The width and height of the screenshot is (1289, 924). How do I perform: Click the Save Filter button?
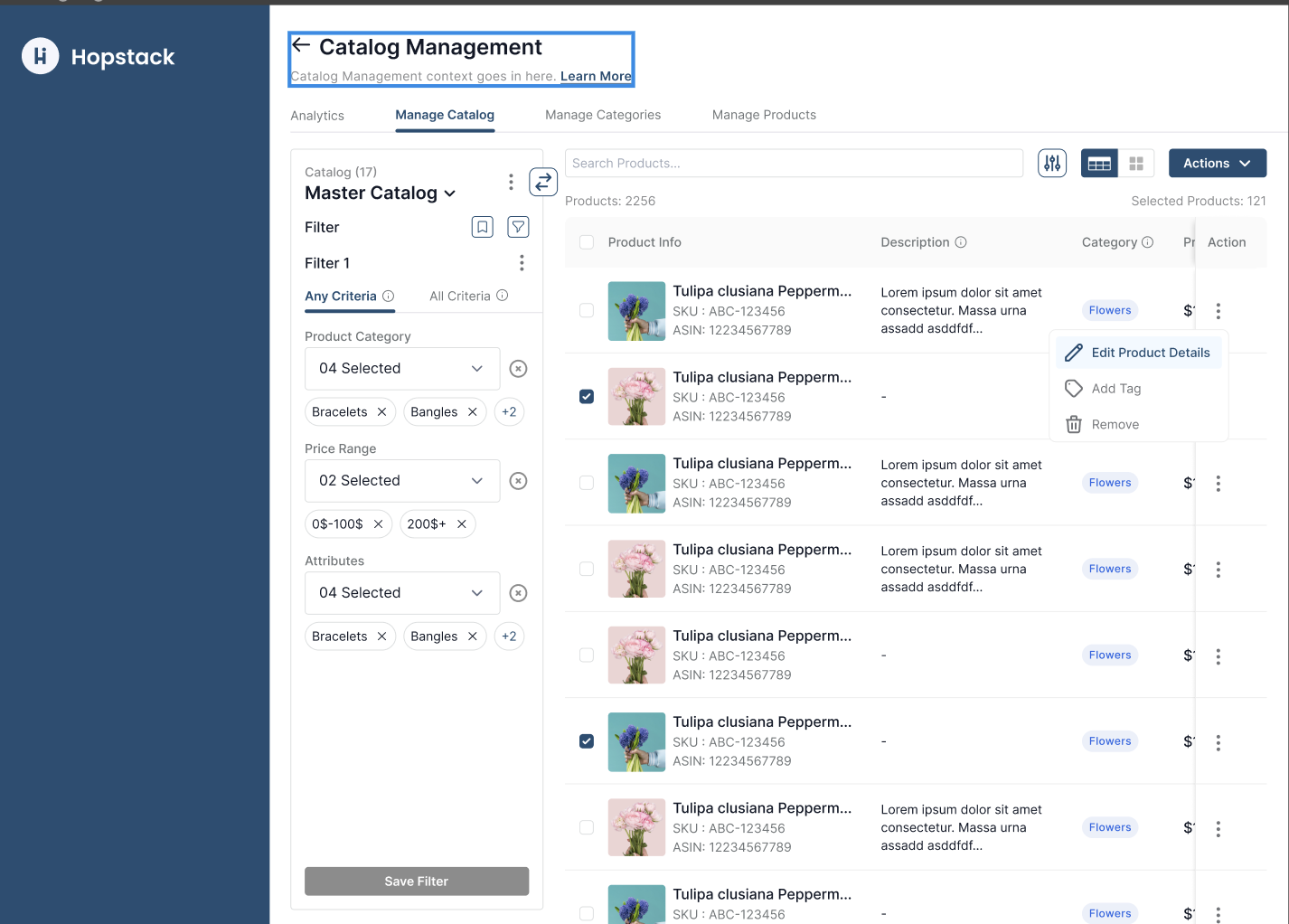[x=417, y=882]
